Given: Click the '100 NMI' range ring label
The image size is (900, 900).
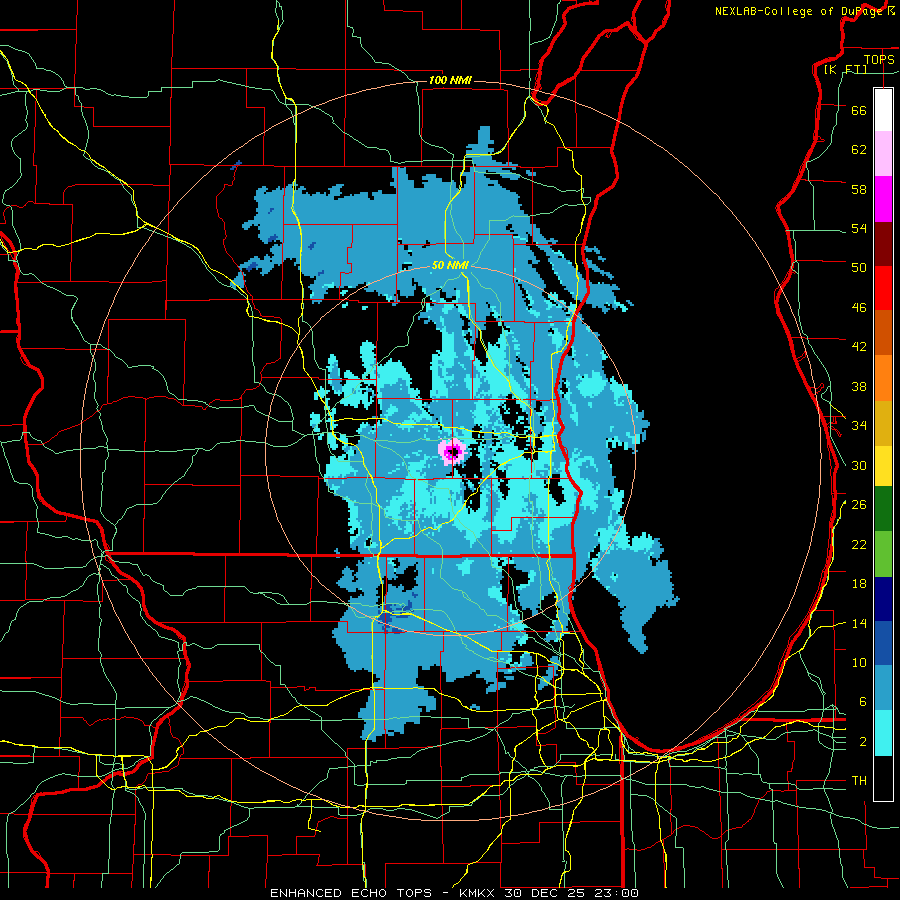Looking at the screenshot, I should [450, 80].
